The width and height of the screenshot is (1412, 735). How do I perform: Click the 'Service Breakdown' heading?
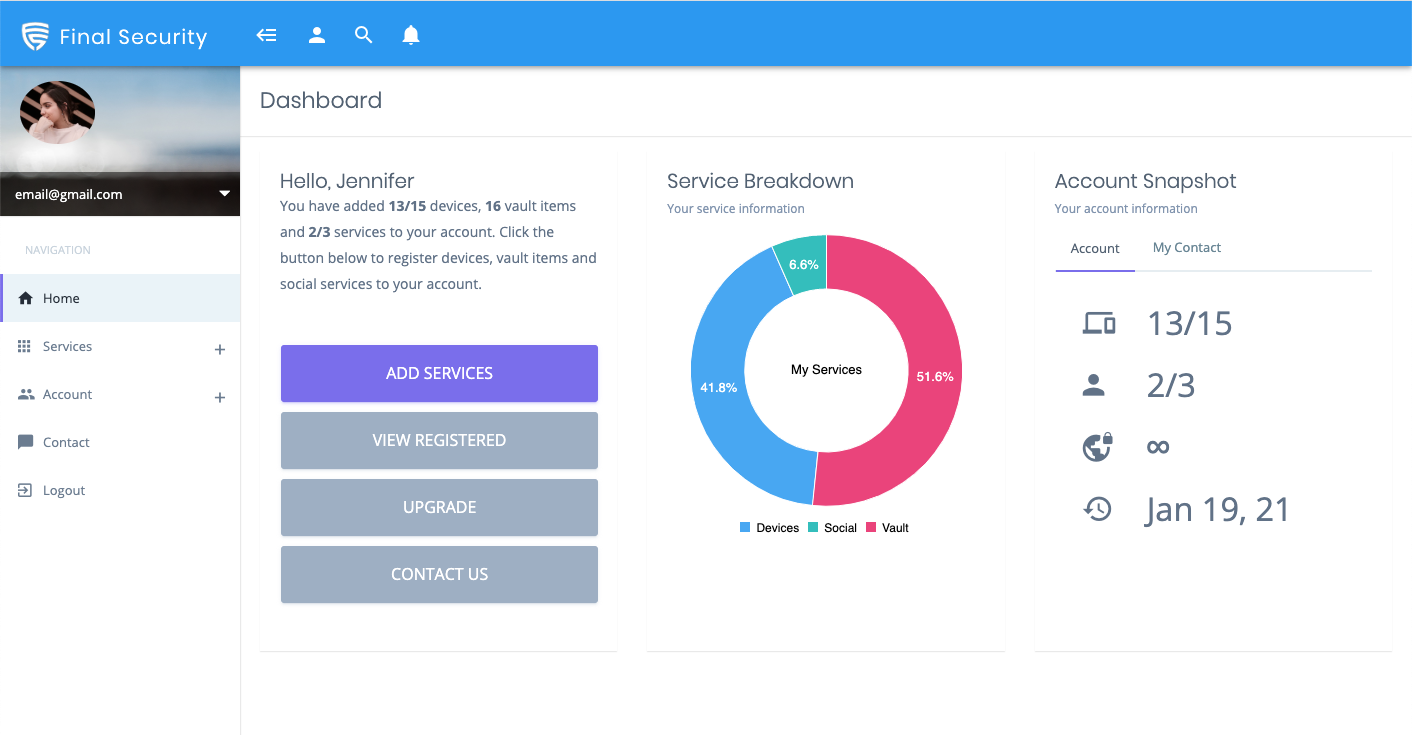coord(760,181)
